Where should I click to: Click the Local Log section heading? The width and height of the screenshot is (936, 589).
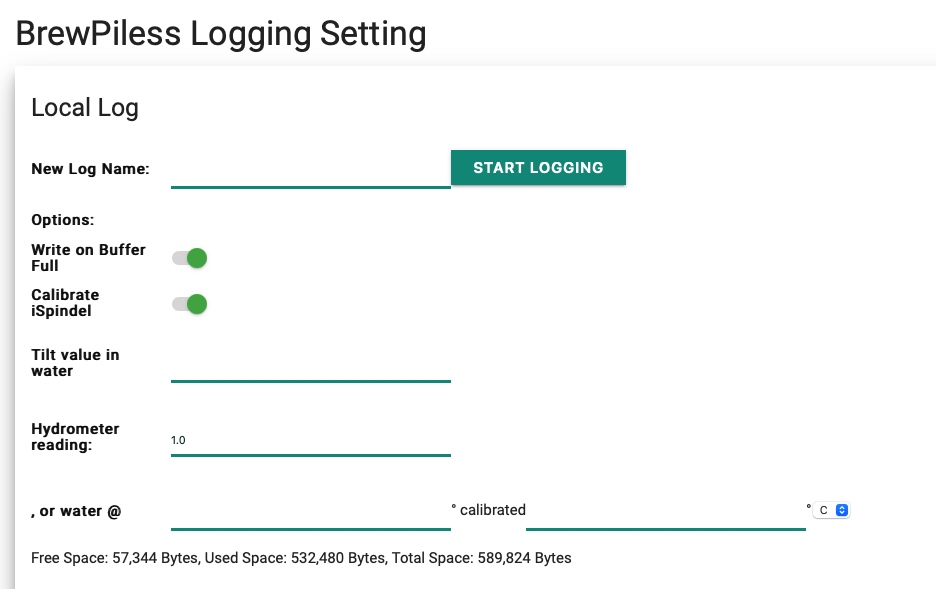[x=84, y=107]
